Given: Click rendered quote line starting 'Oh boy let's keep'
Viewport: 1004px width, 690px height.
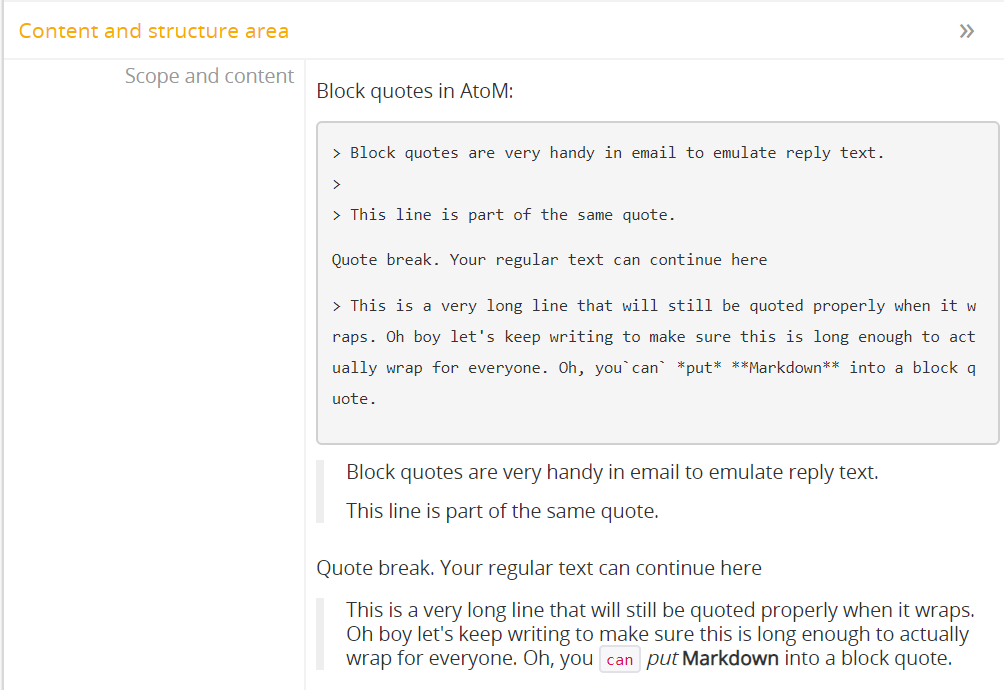Looking at the screenshot, I should (x=657, y=634).
